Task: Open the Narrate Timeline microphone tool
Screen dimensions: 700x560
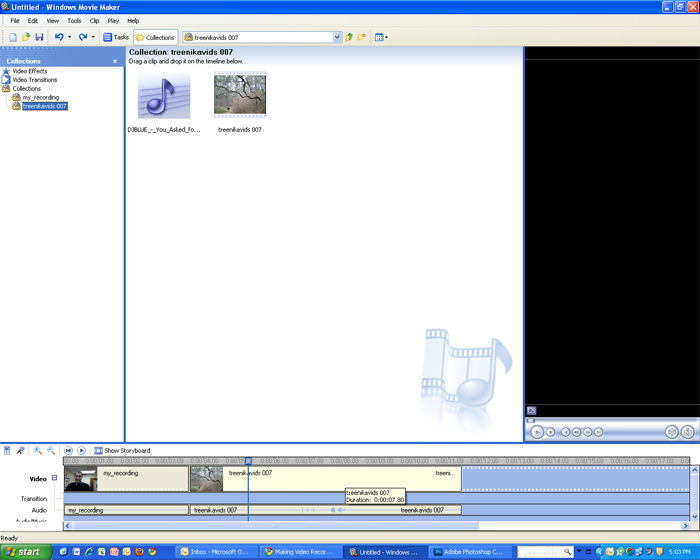Action: tap(20, 451)
